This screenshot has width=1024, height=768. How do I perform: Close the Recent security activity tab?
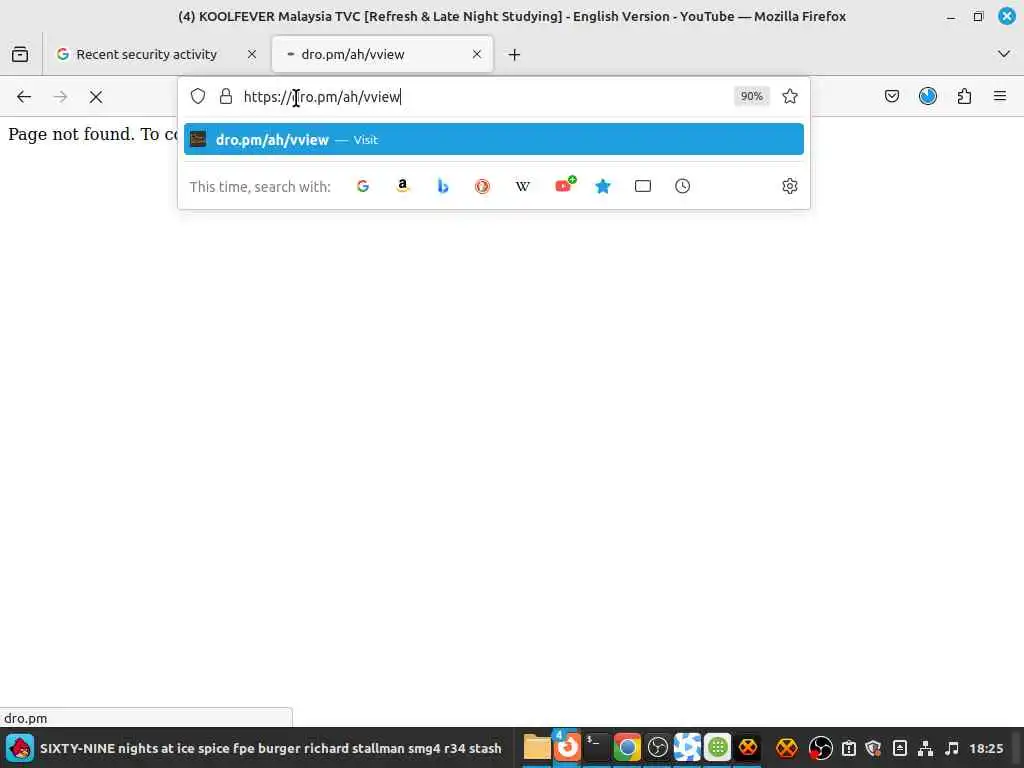coord(251,54)
